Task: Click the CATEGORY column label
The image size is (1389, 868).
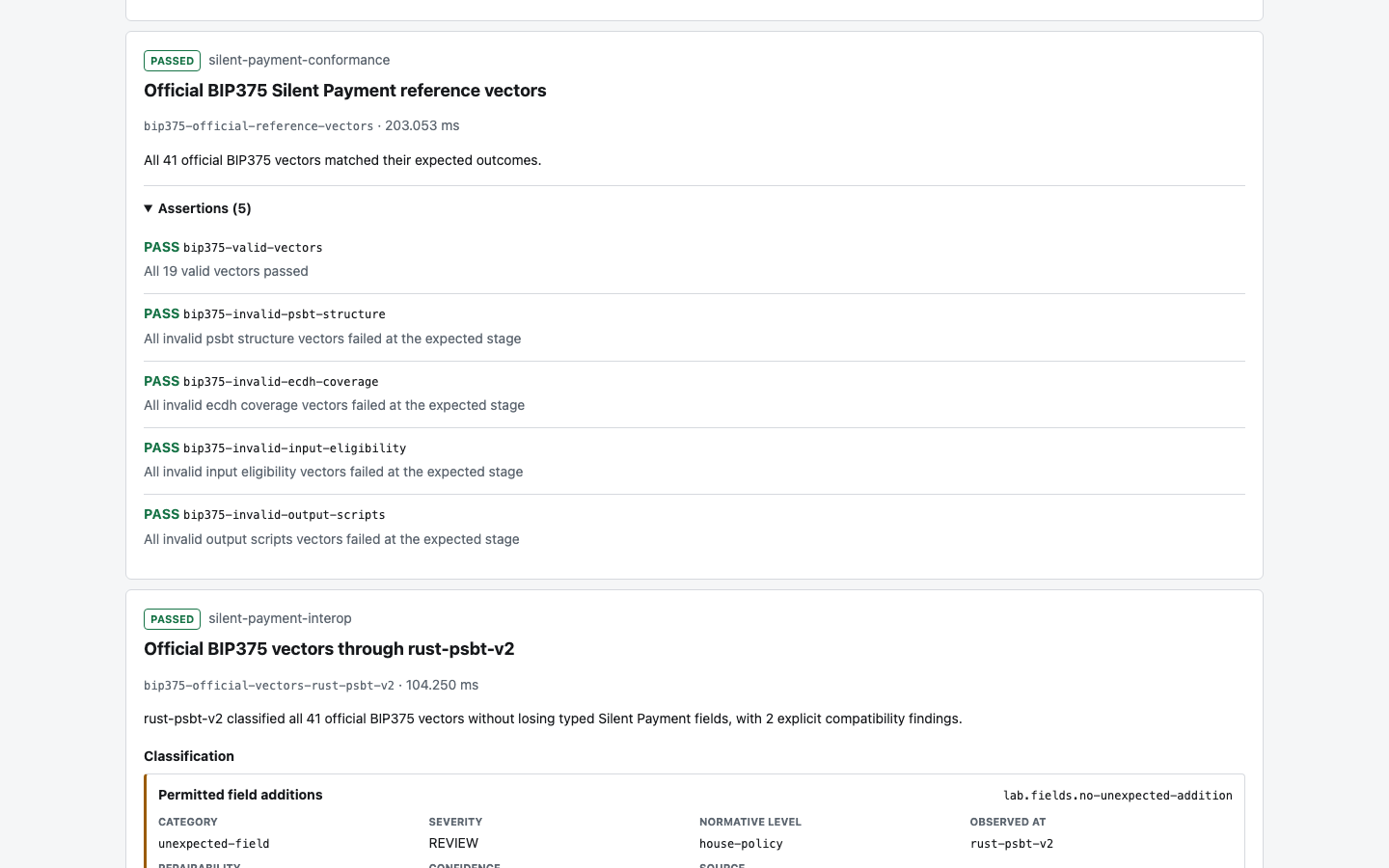Action: 188,822
